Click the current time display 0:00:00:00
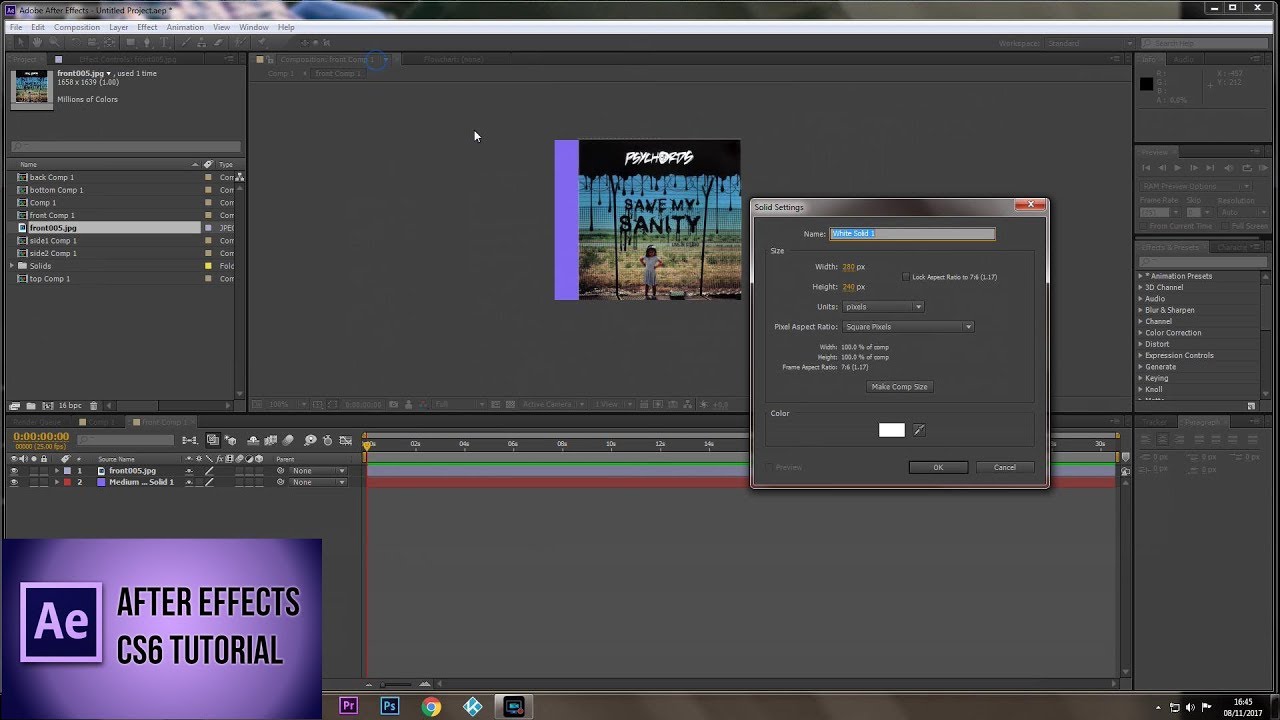 coord(41,437)
